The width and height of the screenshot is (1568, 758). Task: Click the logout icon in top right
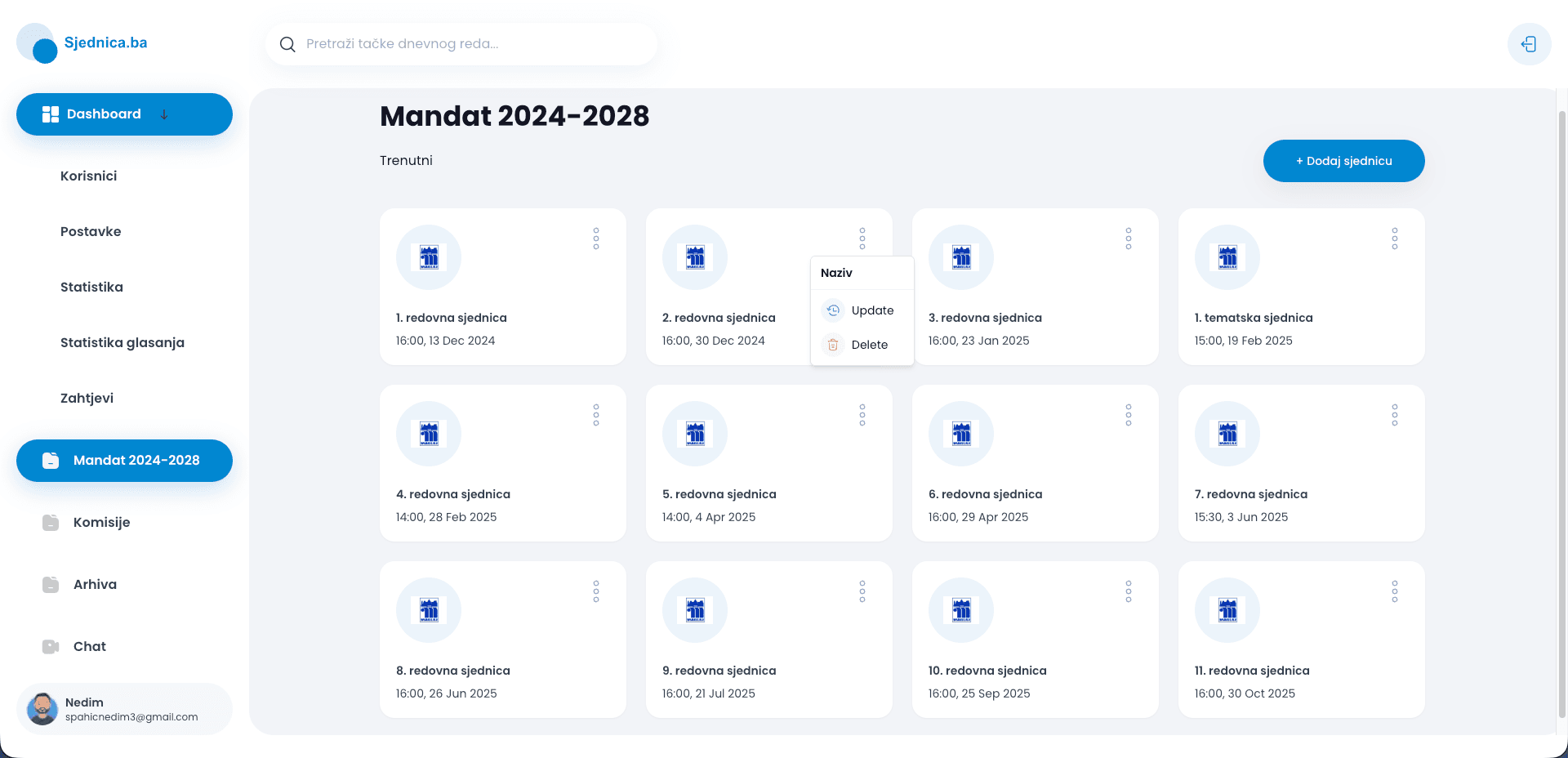point(1529,44)
